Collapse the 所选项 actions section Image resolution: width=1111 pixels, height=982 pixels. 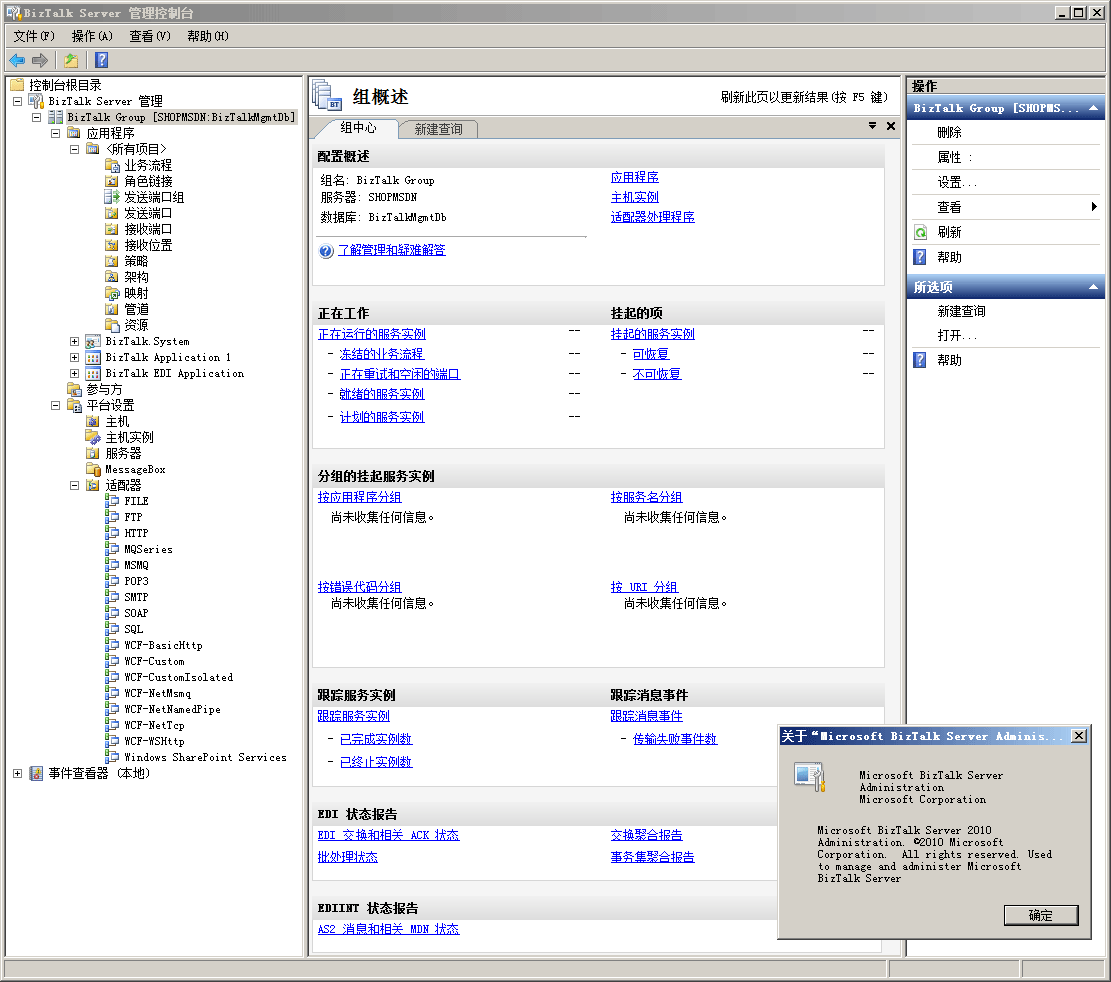click(x=1093, y=287)
